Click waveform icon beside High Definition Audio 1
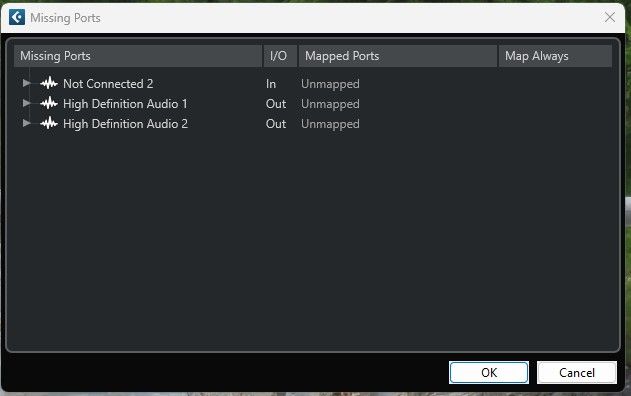Viewport: 631px width, 396px height. pos(49,103)
